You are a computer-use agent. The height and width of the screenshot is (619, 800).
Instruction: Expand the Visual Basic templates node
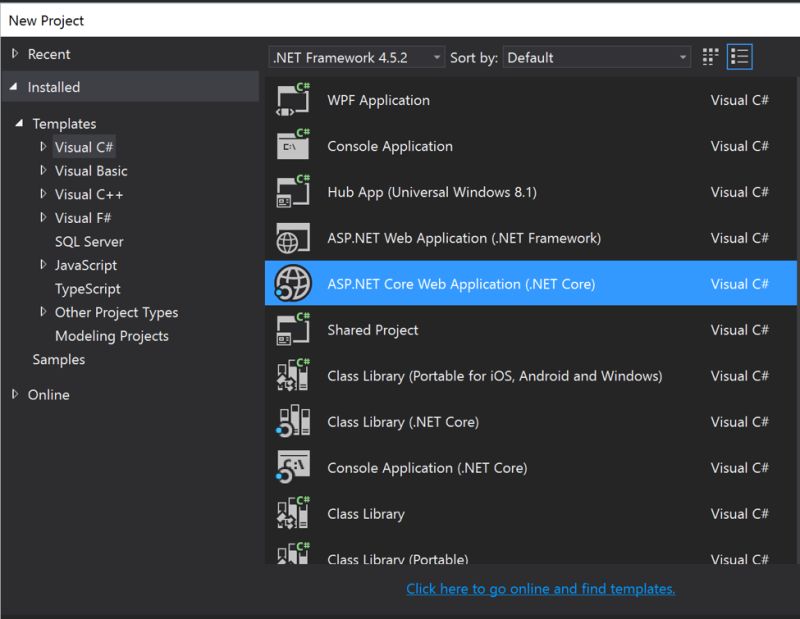[x=92, y=170]
